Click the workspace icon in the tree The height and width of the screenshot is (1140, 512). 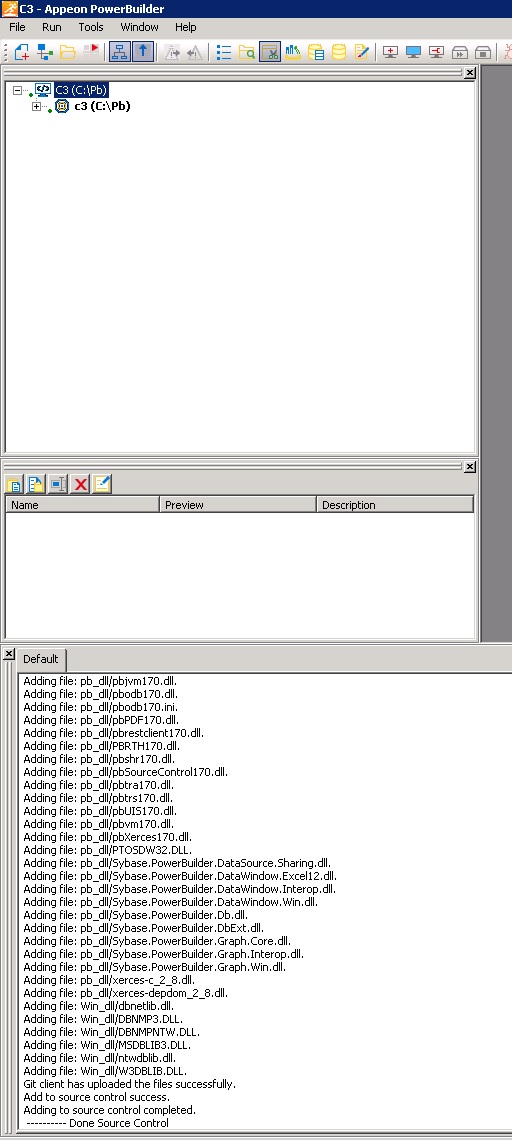(42, 90)
